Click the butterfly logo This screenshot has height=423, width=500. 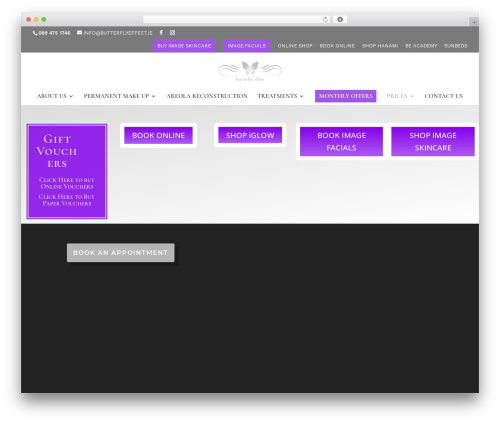(x=250, y=71)
